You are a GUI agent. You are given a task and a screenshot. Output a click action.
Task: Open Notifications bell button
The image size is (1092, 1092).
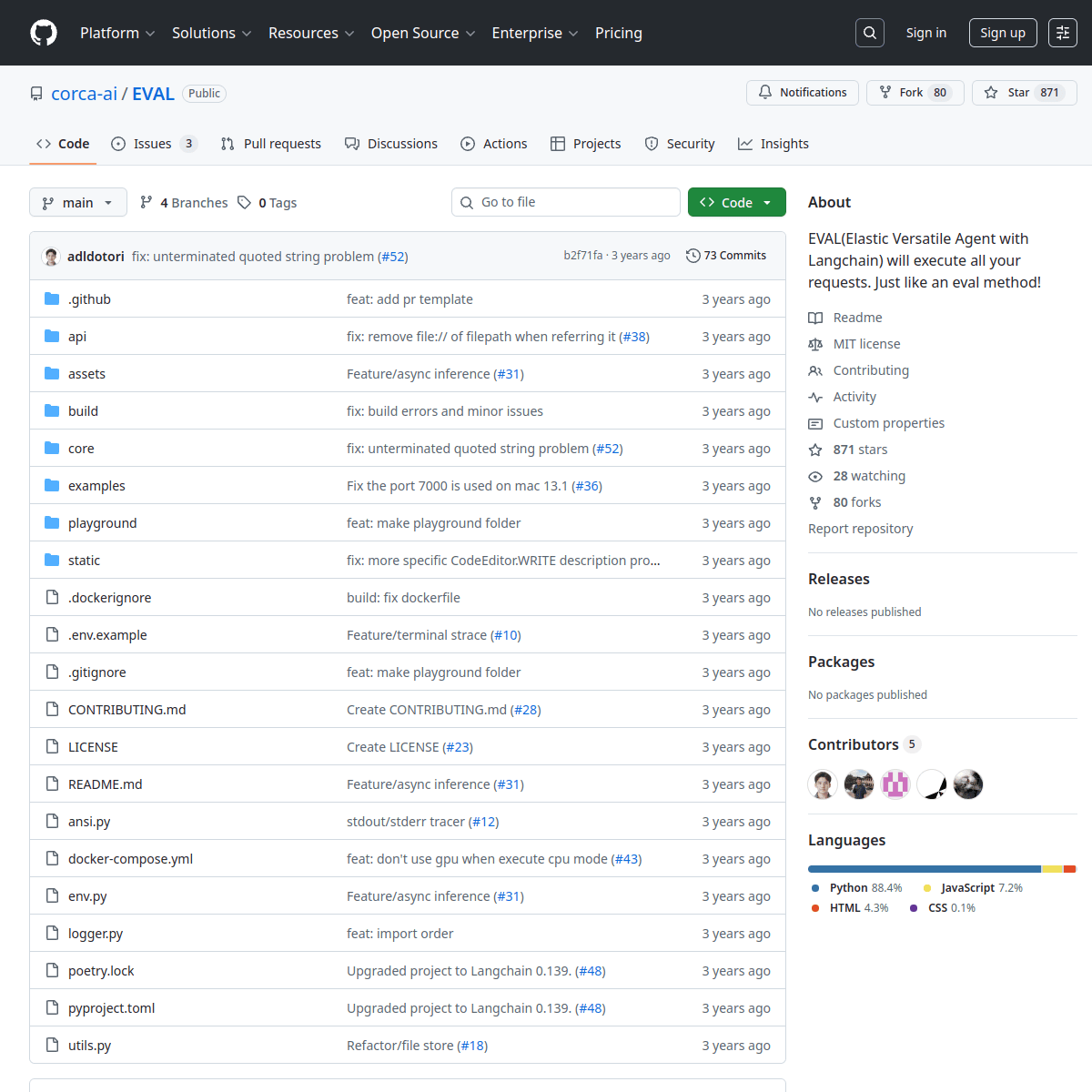click(803, 93)
